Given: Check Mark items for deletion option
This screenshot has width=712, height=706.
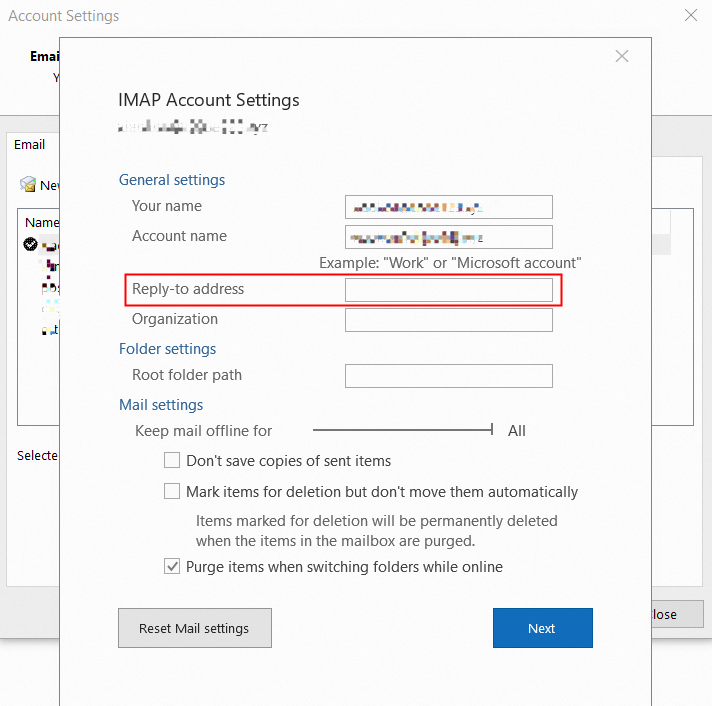Looking at the screenshot, I should [172, 491].
